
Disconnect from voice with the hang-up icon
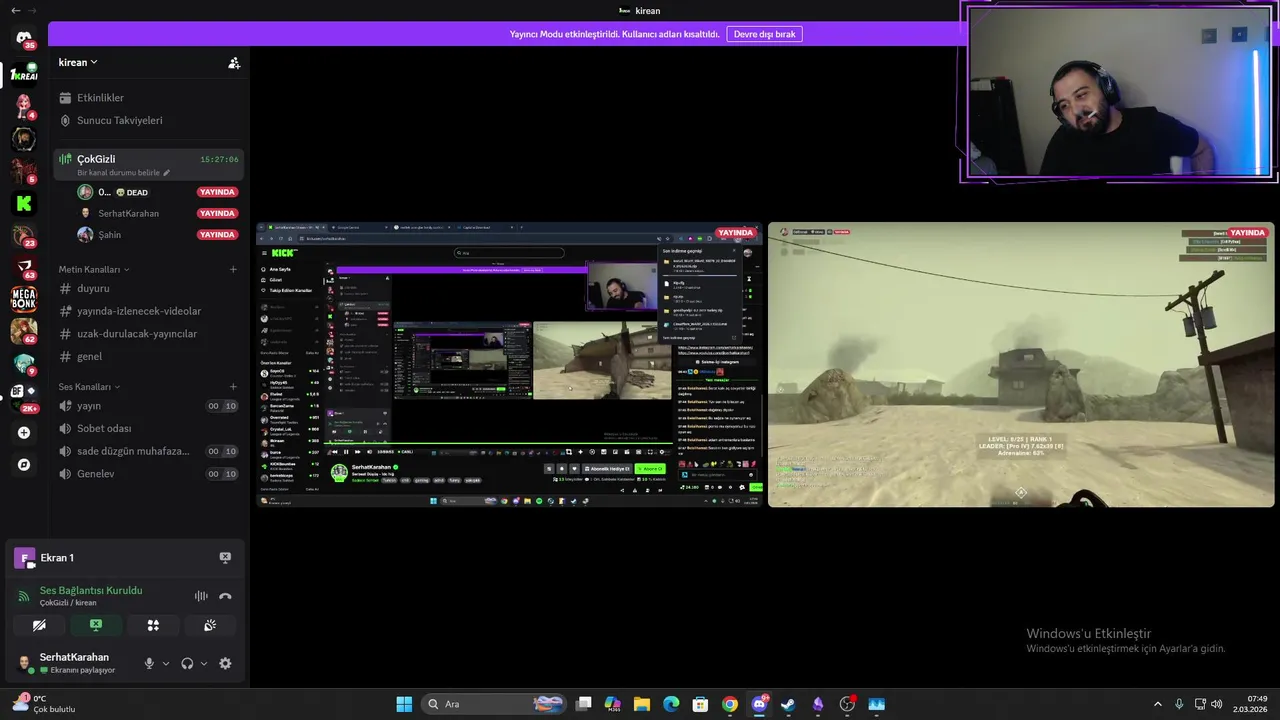(225, 596)
